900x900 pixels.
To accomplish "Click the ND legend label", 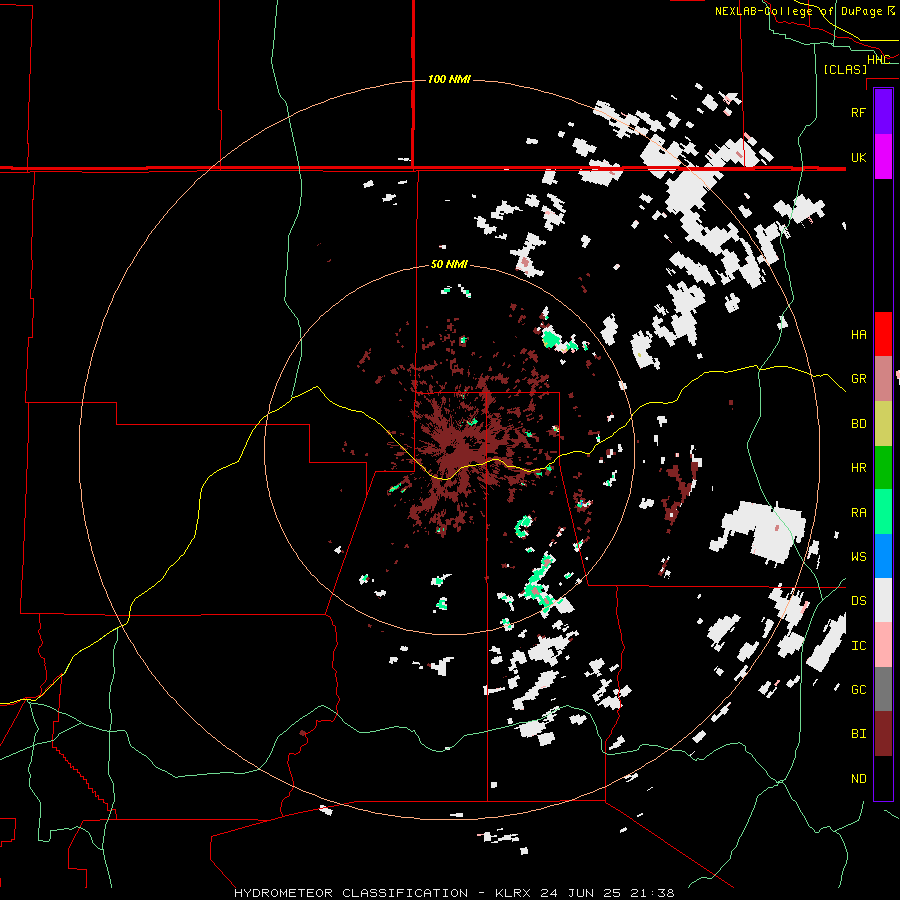I will click(x=858, y=779).
